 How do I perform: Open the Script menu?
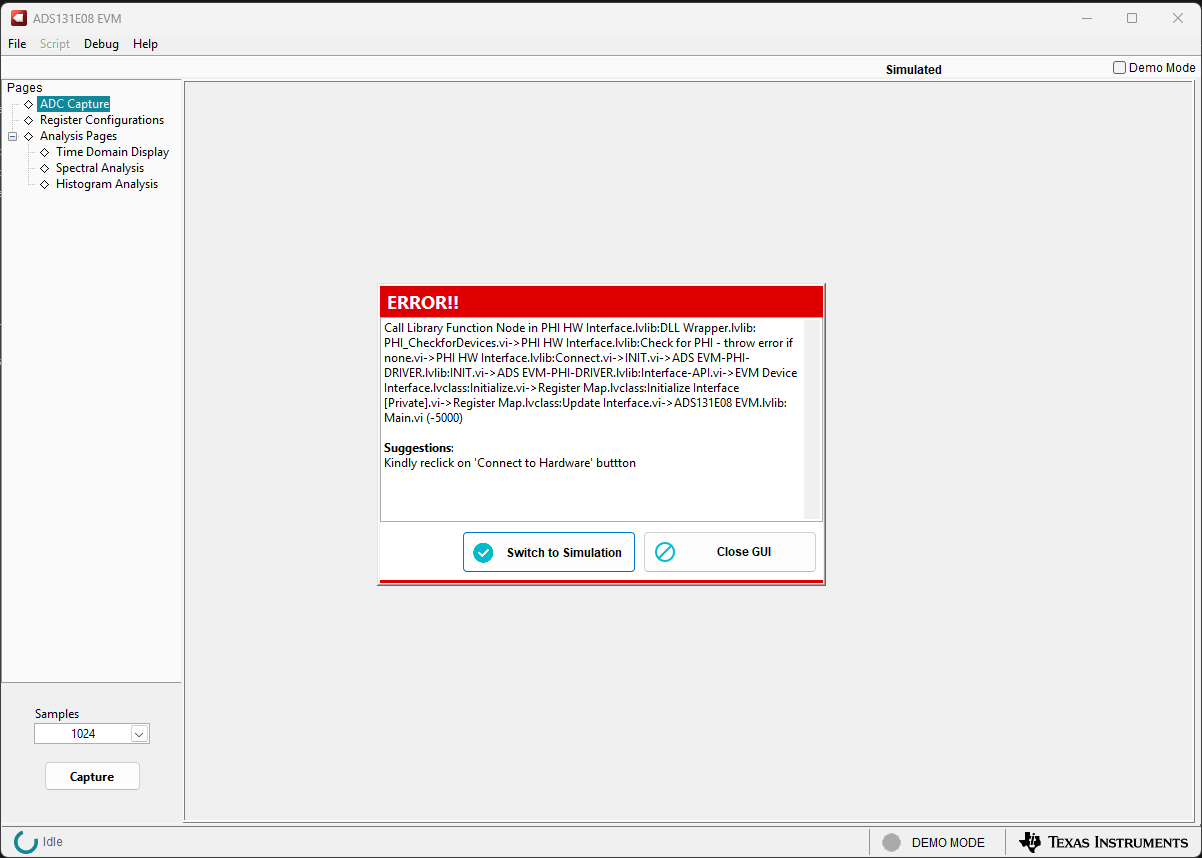point(55,44)
